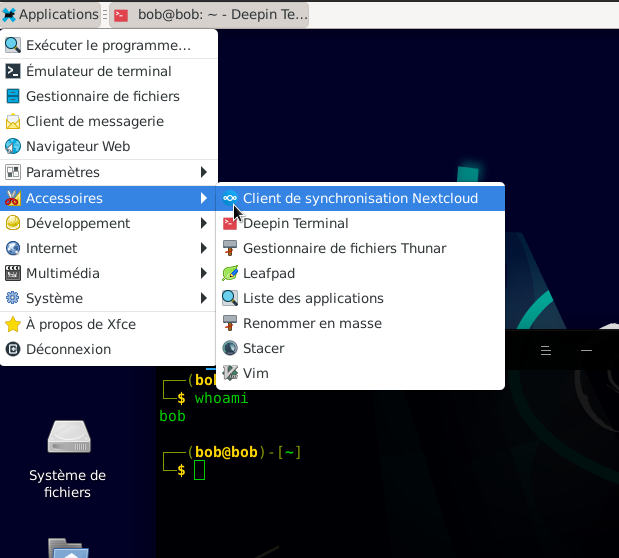619x558 pixels.
Task: Open À propos de Xfce
Action: coord(109,324)
